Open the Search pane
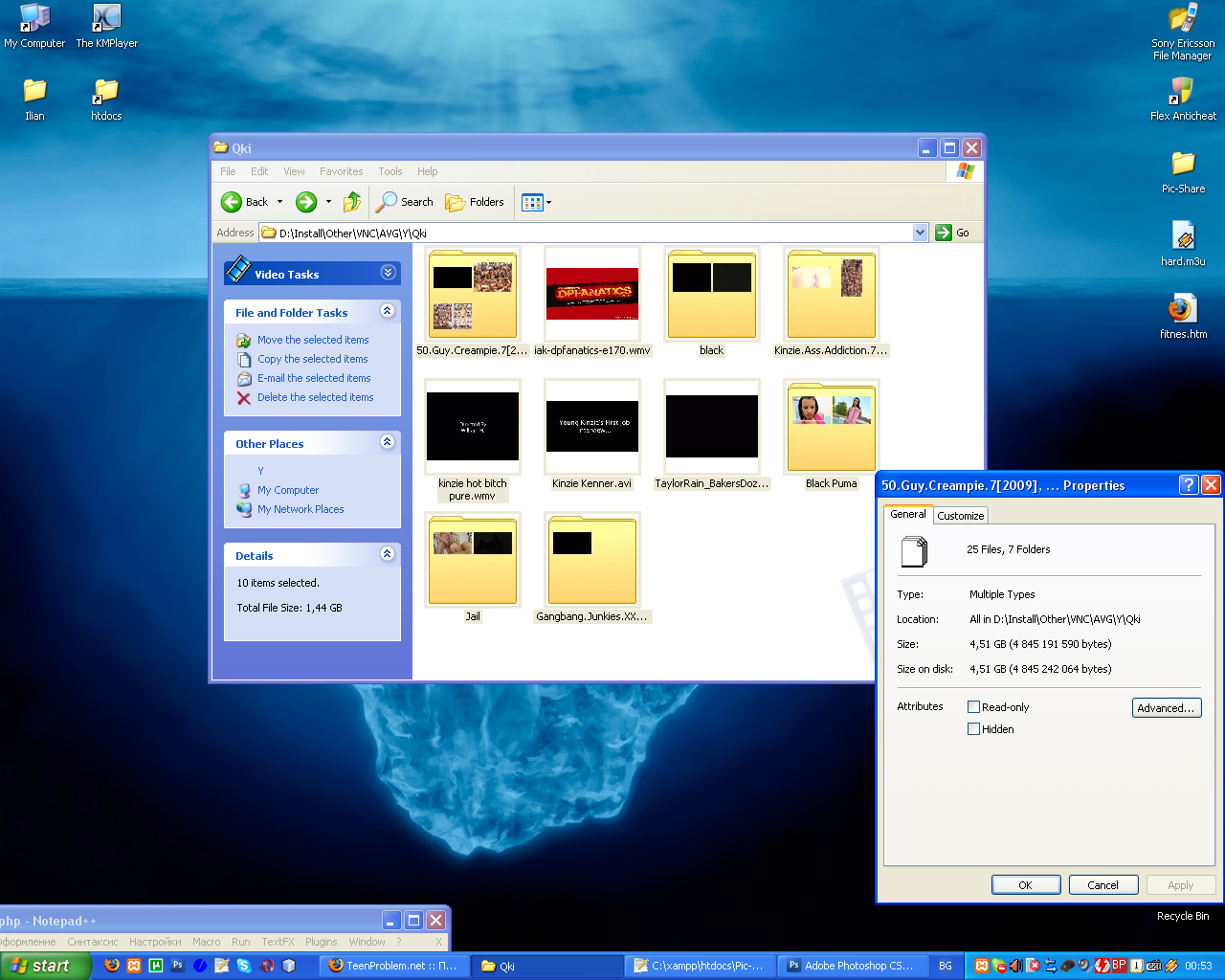Viewport: 1225px width, 980px height. pos(405,202)
